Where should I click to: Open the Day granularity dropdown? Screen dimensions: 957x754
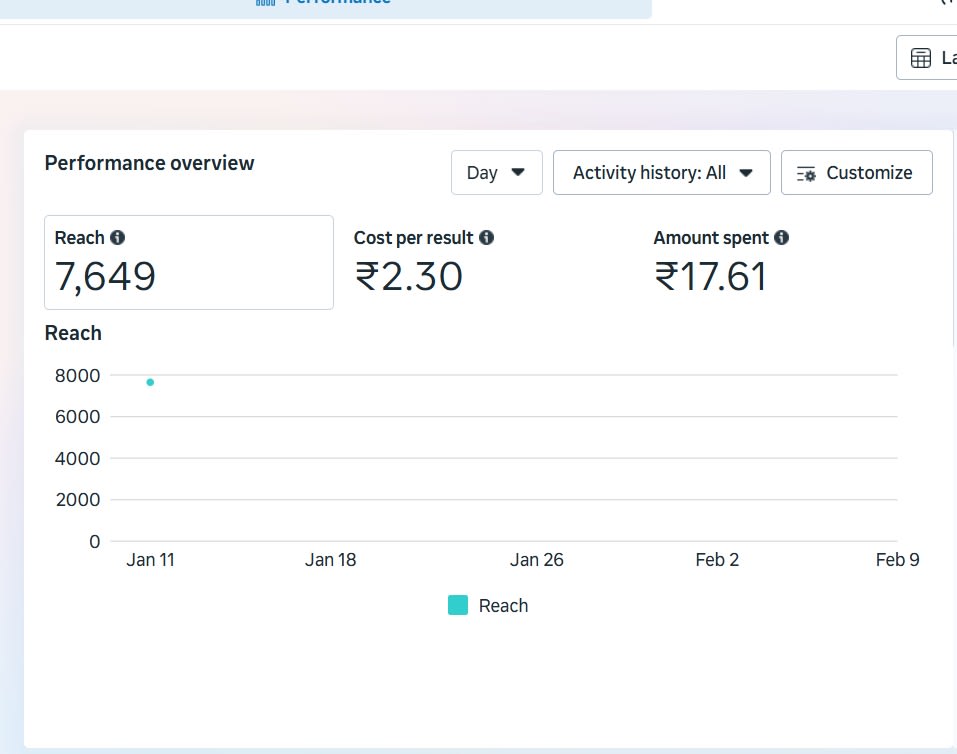[x=496, y=173]
